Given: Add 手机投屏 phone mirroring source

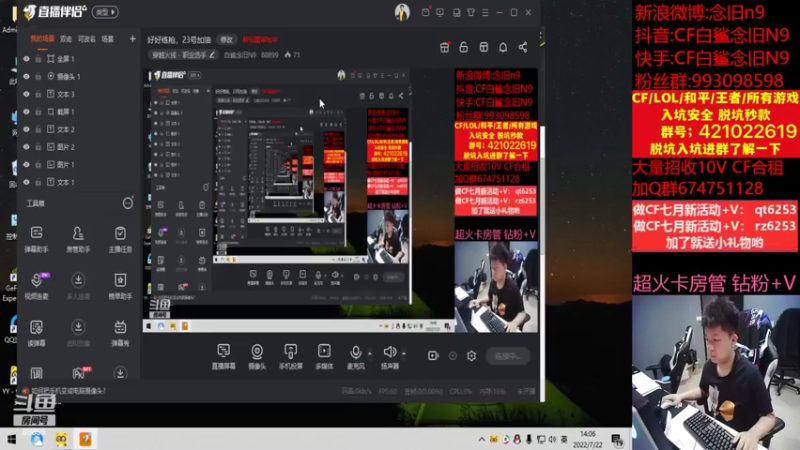Looking at the screenshot, I should tap(290, 356).
